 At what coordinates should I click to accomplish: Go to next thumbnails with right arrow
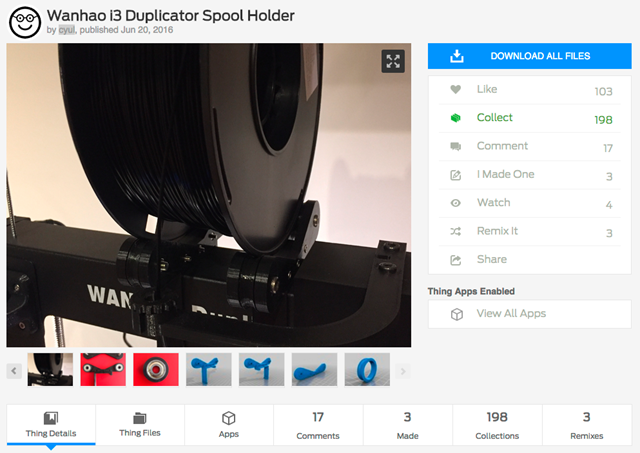click(403, 371)
